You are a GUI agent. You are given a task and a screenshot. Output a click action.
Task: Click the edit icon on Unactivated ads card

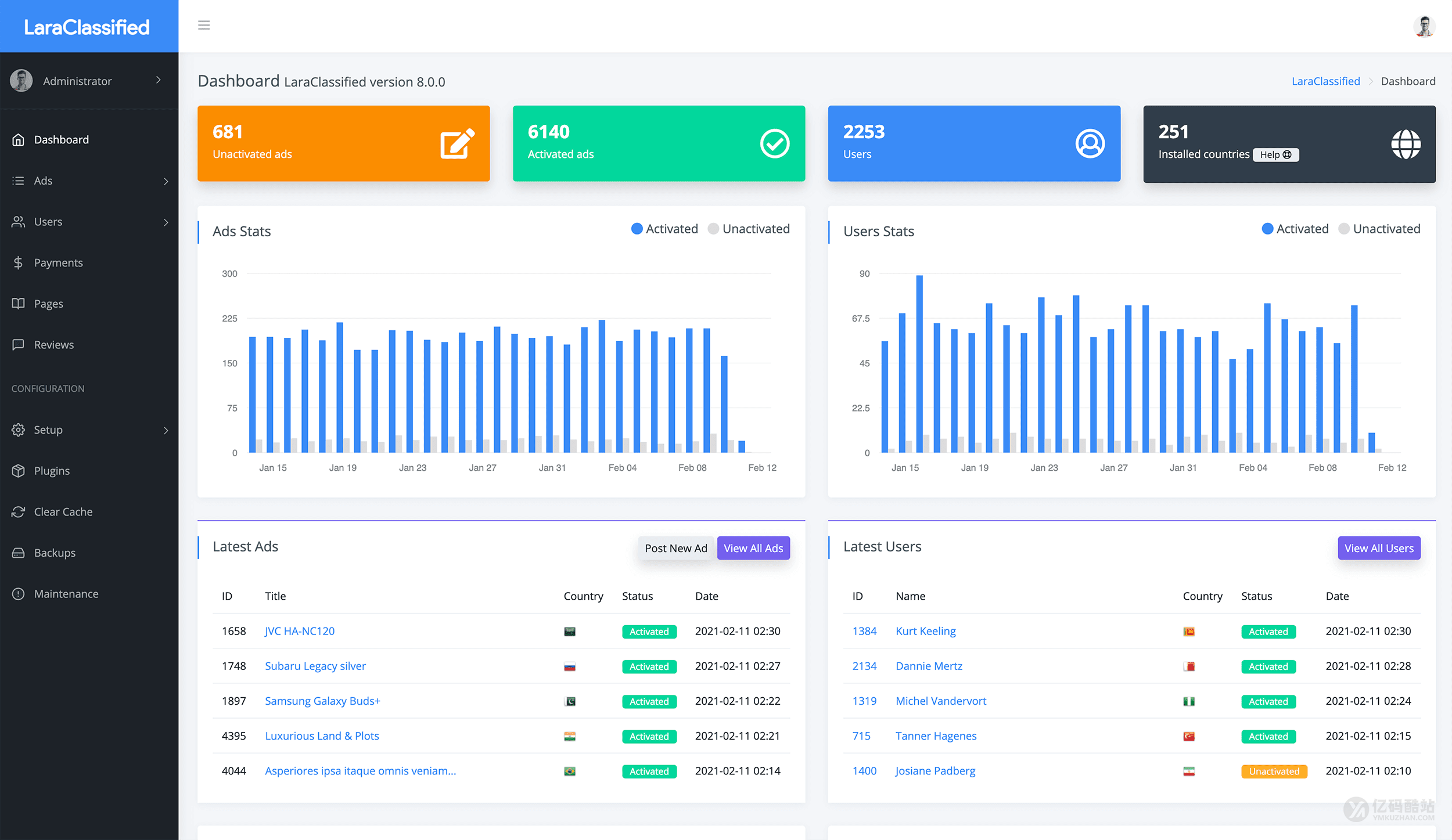point(457,143)
